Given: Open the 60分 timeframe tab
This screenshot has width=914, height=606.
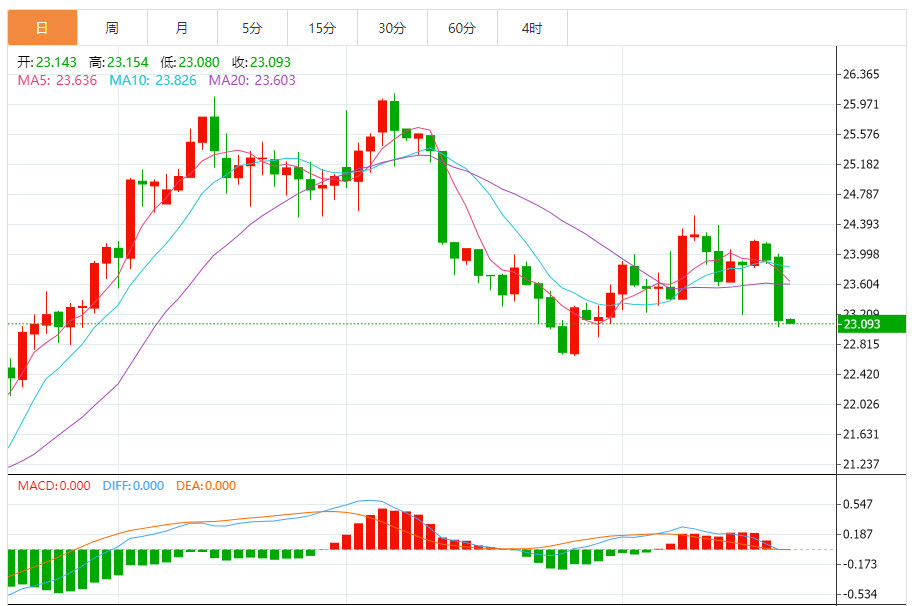Looking at the screenshot, I should pyautogui.click(x=462, y=28).
